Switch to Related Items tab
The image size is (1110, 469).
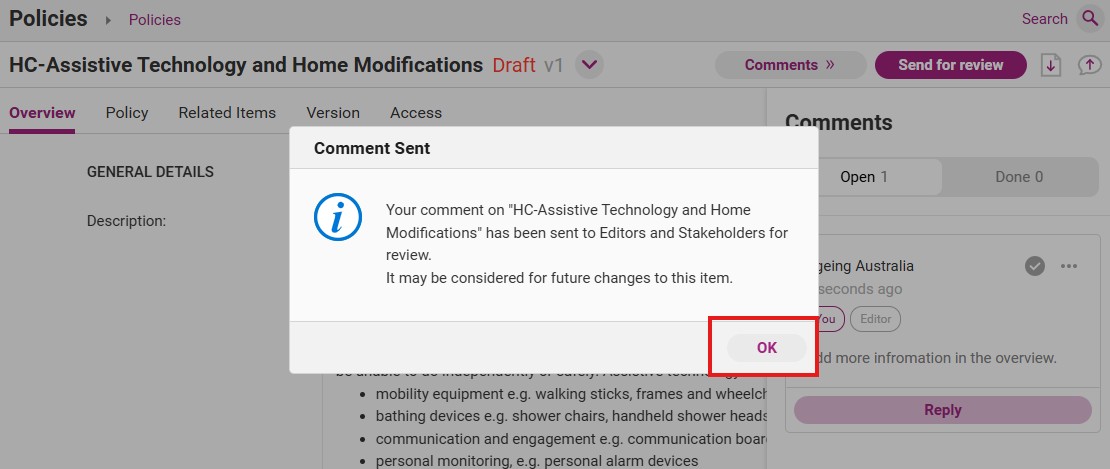pyautogui.click(x=227, y=113)
